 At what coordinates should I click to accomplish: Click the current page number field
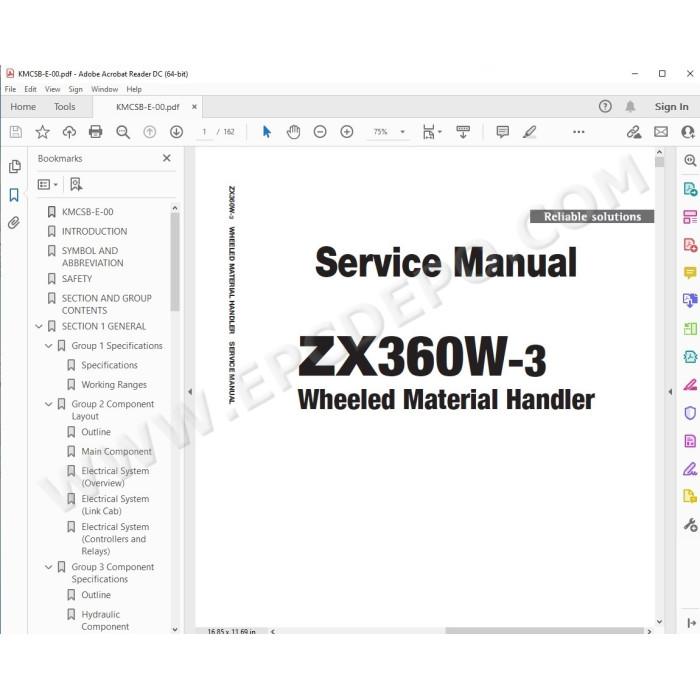click(204, 132)
